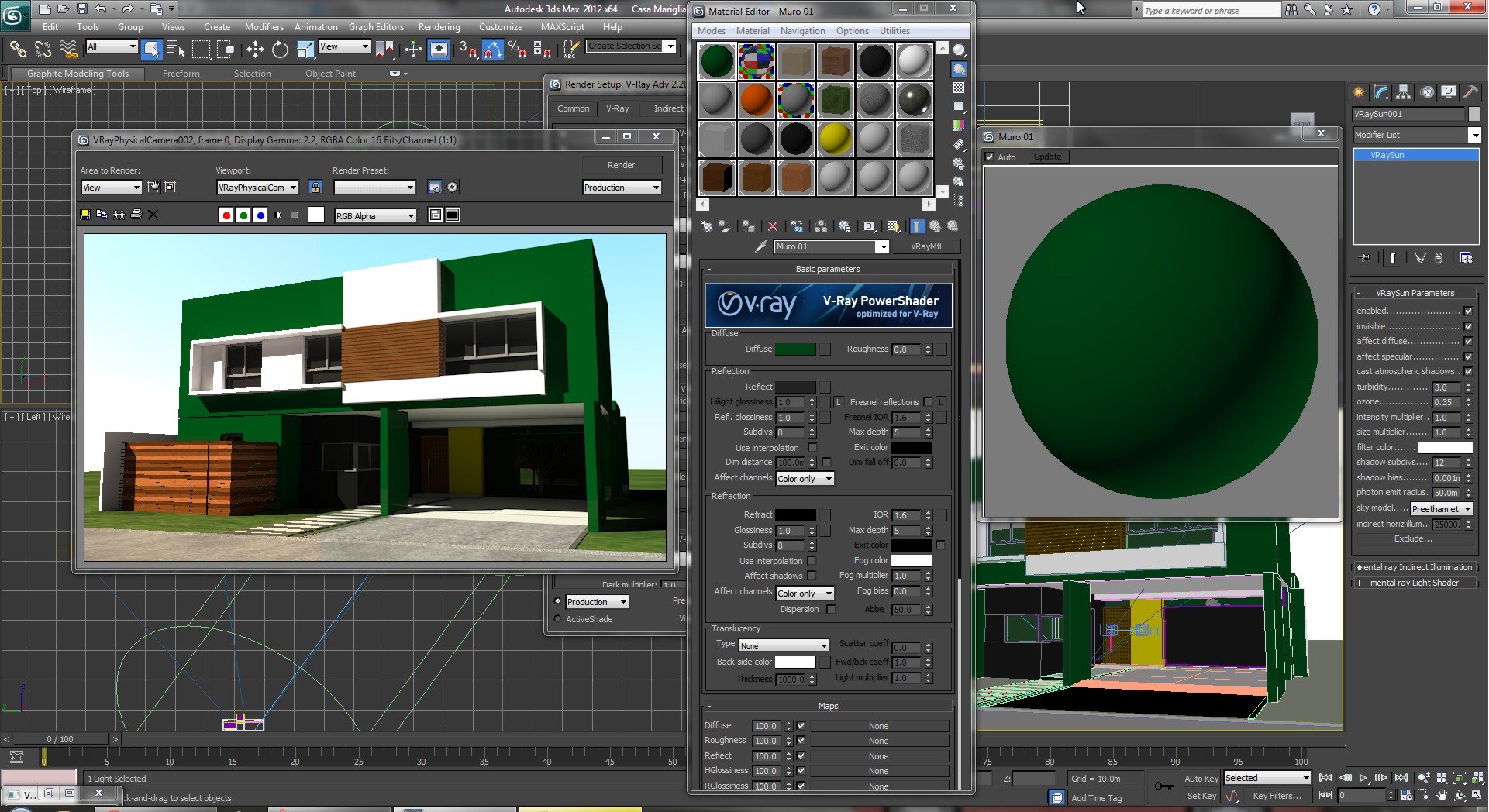Open Key Filters... dialog
The height and width of the screenshot is (812, 1489).
pyautogui.click(x=1277, y=796)
